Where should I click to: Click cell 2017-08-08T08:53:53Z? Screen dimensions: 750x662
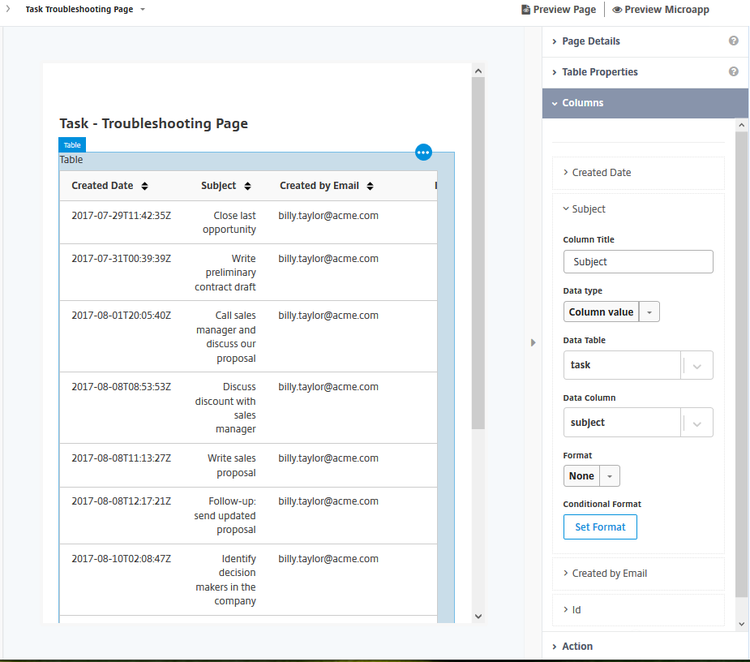pyautogui.click(x=121, y=387)
